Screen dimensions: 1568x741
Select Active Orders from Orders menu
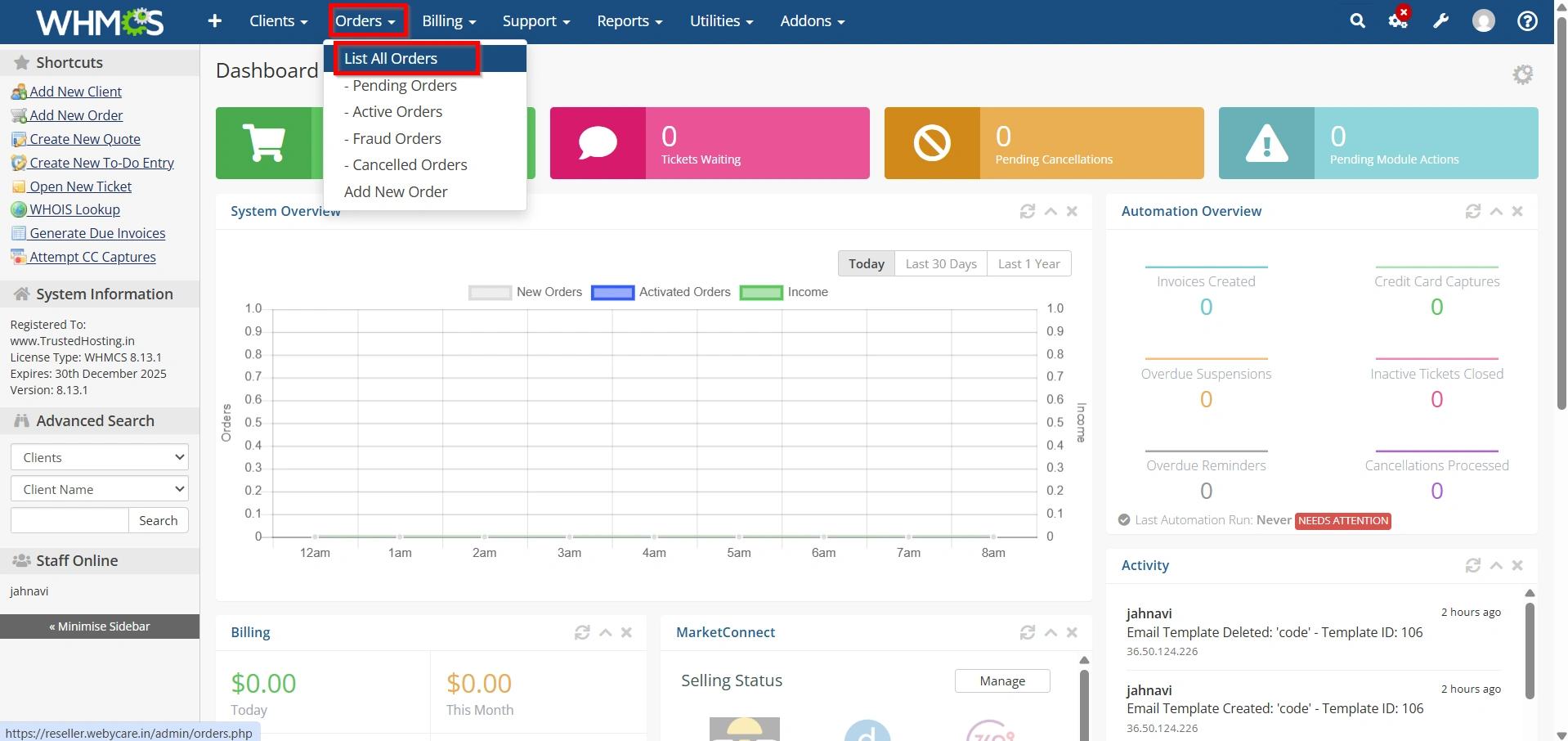pyautogui.click(x=425, y=112)
